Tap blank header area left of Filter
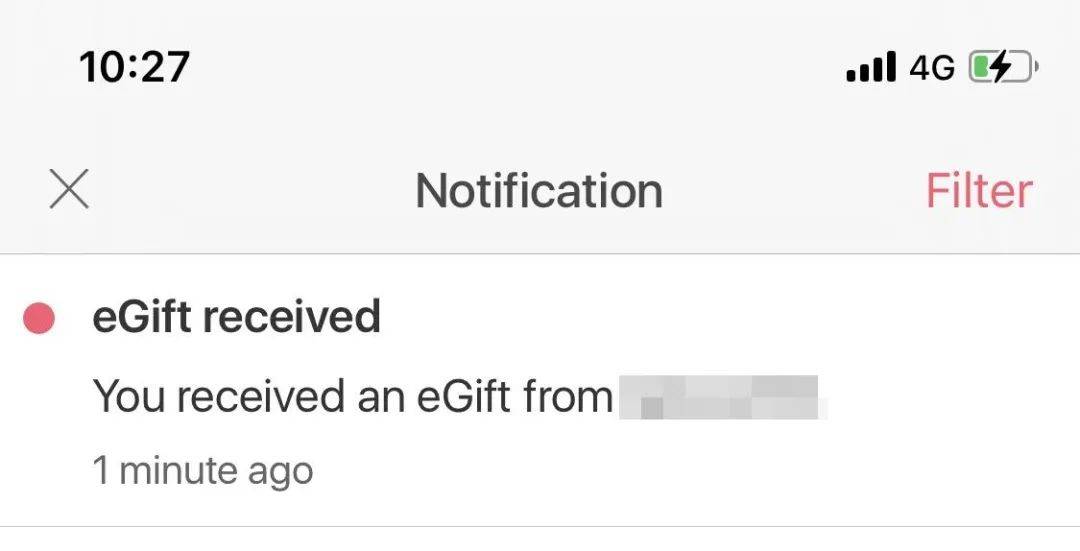 [800, 190]
